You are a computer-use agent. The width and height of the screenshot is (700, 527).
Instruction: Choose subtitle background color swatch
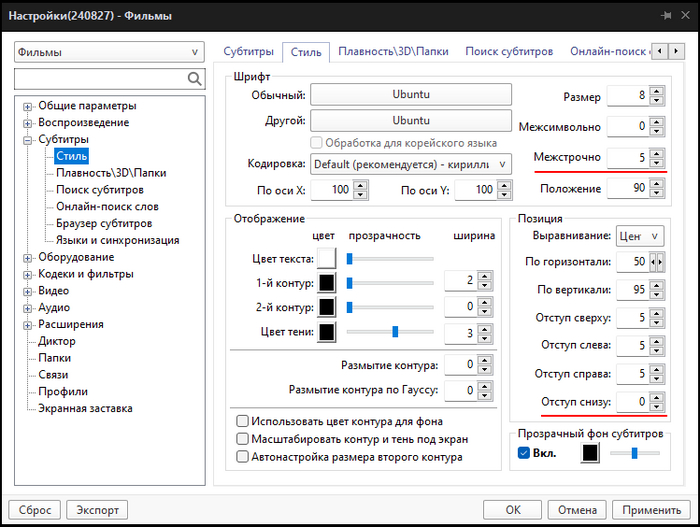click(590, 453)
